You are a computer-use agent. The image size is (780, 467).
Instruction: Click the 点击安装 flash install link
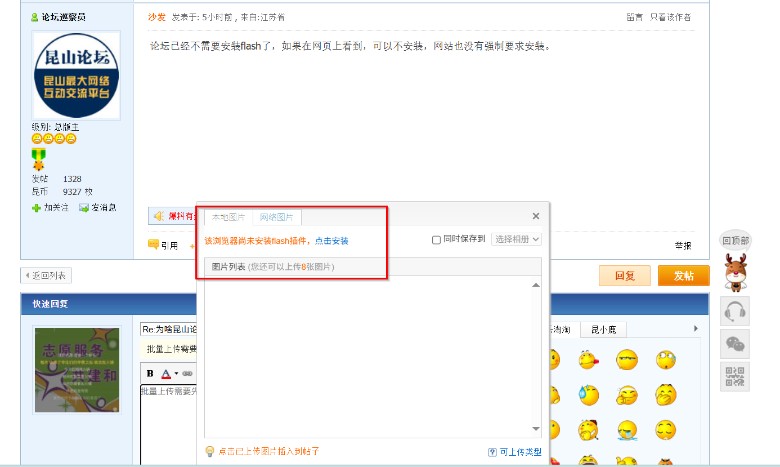331,241
